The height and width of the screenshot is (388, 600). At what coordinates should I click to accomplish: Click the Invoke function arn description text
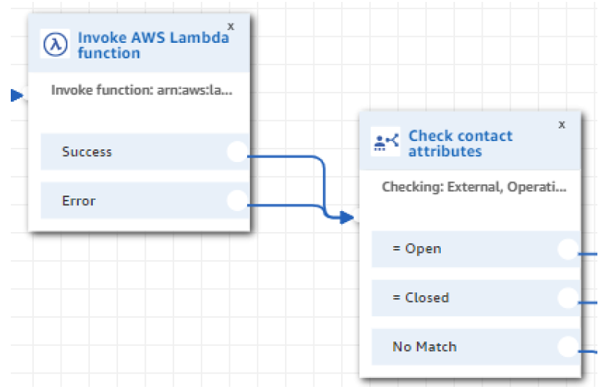pos(142,90)
